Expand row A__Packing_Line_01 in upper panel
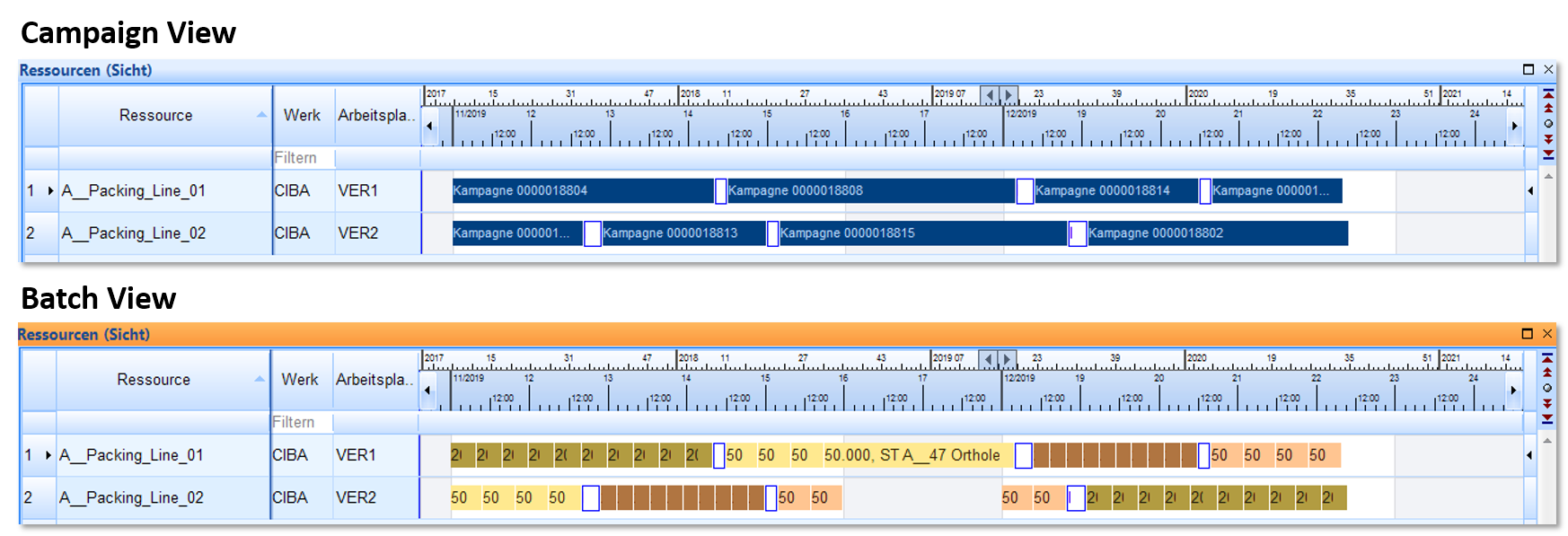Screen dimensions: 1568x536 50,191
